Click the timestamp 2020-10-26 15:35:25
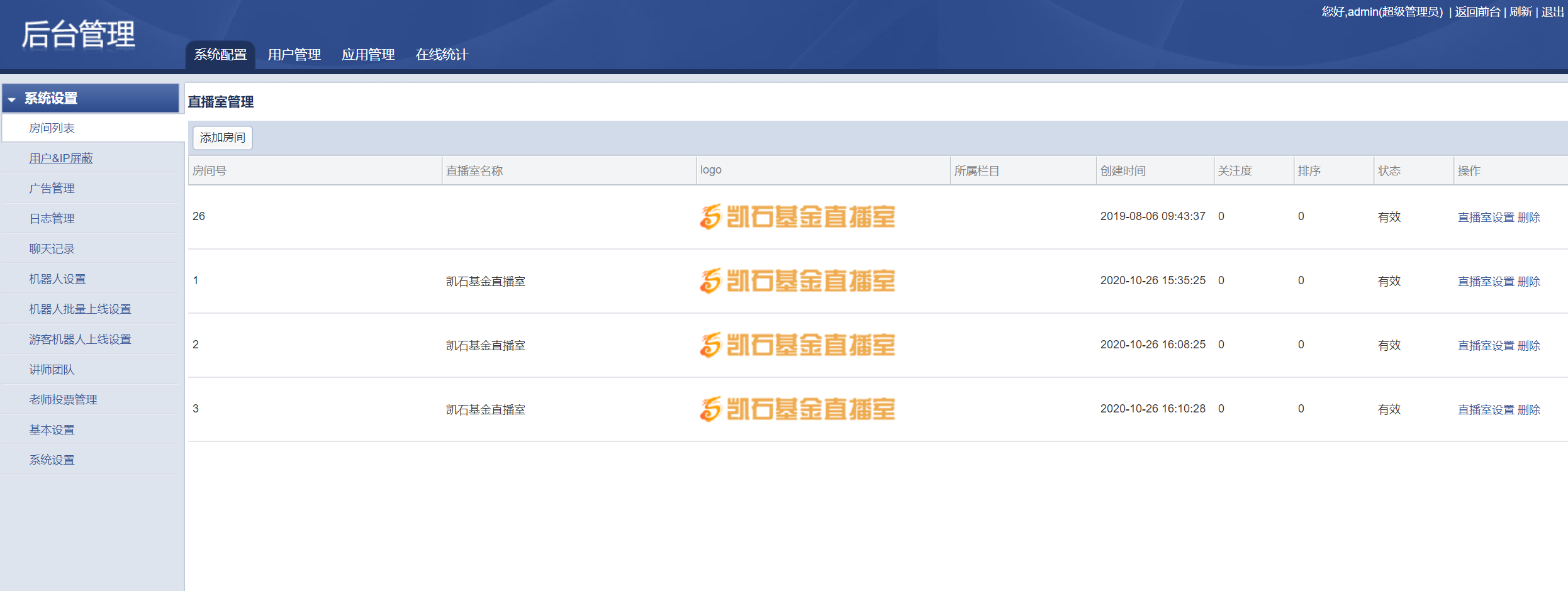 (1153, 280)
